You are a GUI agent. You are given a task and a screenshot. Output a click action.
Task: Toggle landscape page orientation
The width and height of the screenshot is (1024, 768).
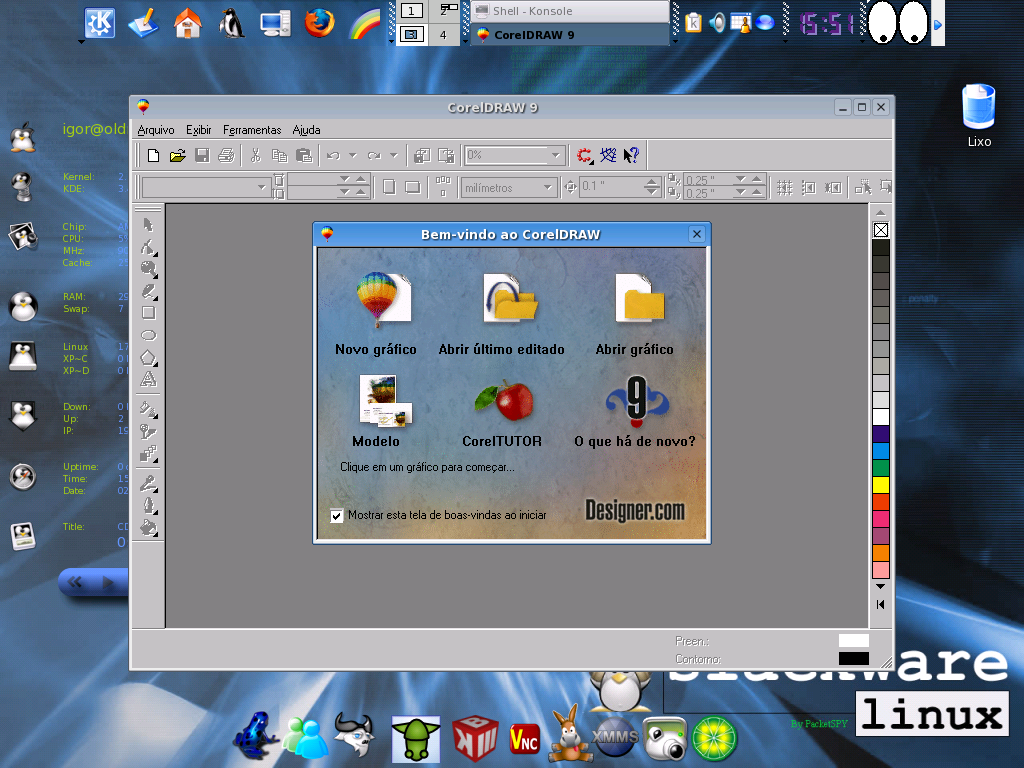coord(413,187)
